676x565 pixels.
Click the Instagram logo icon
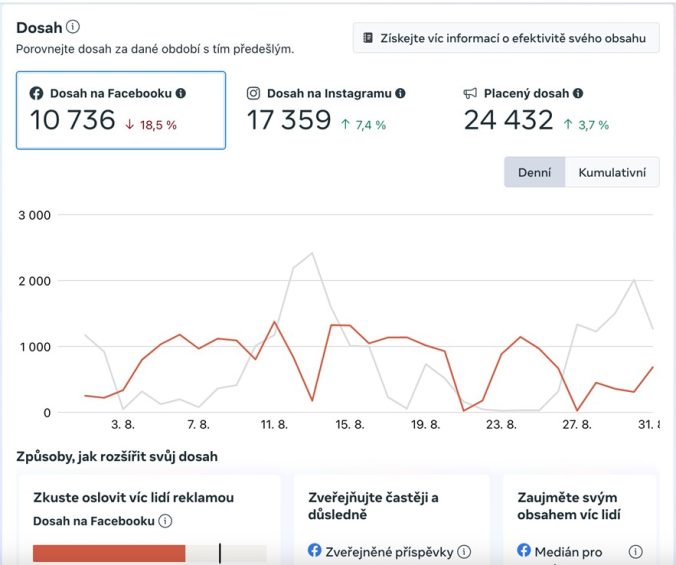[254, 93]
